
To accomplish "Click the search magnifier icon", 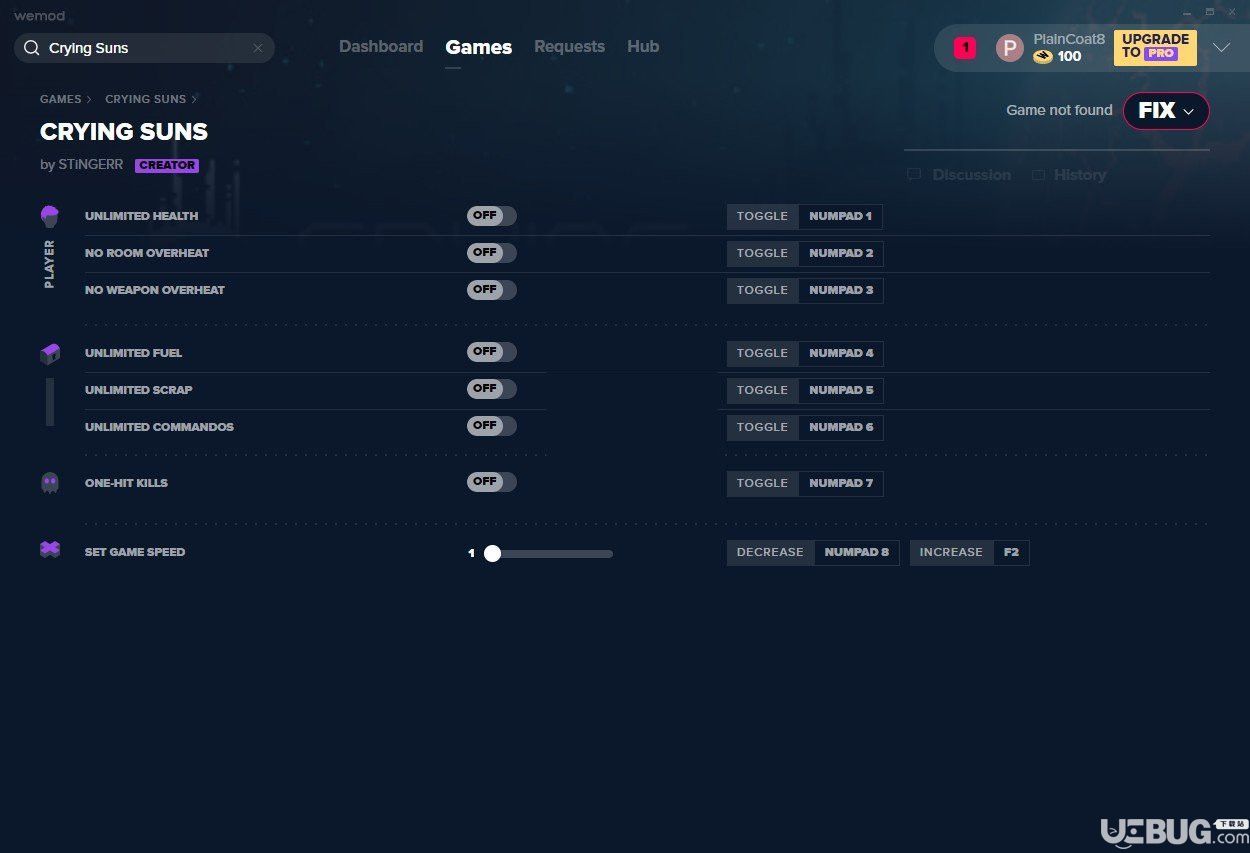I will click(x=31, y=48).
